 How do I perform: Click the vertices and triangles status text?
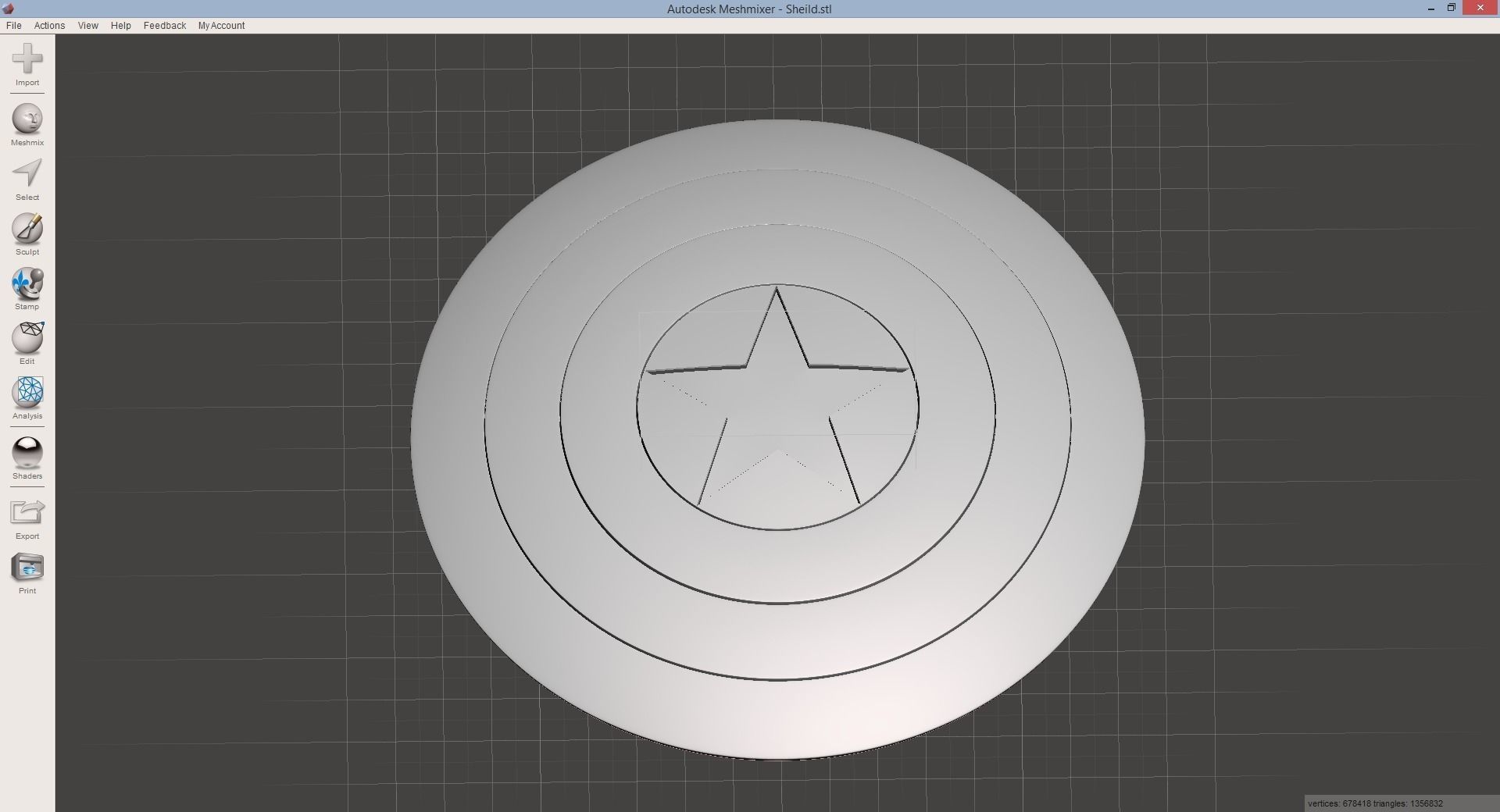[x=1375, y=803]
